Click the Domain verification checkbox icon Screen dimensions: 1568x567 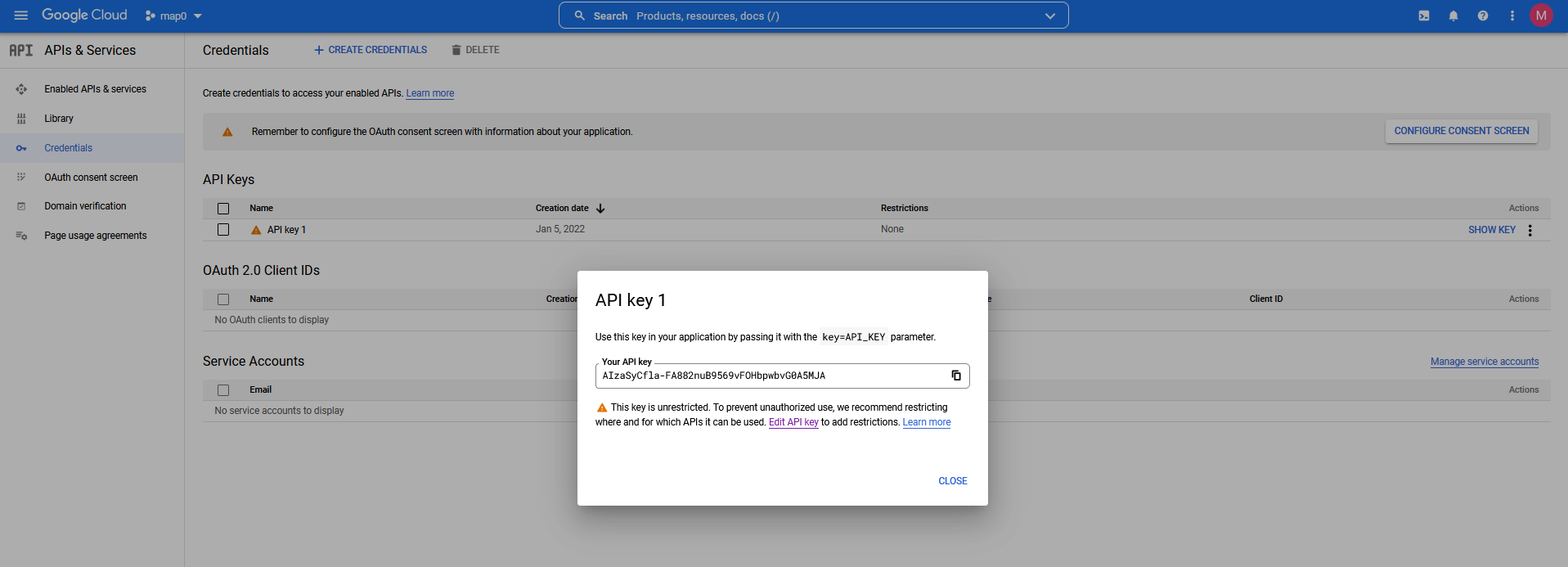21,206
